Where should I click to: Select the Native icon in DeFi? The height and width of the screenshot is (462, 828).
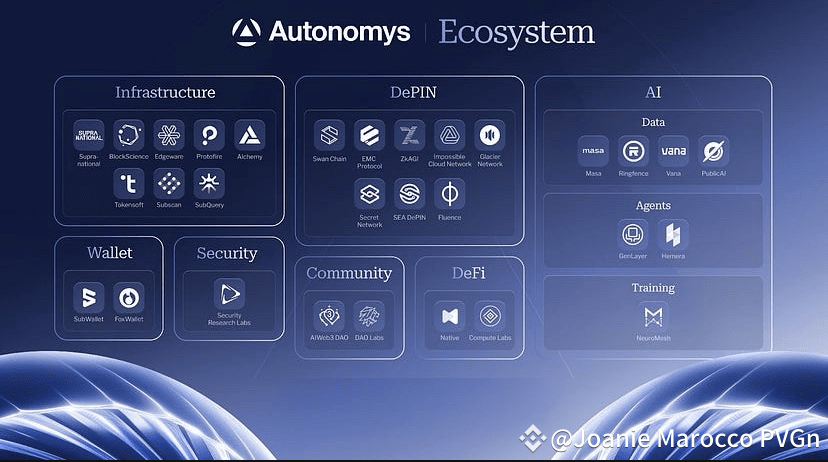pyautogui.click(x=449, y=316)
